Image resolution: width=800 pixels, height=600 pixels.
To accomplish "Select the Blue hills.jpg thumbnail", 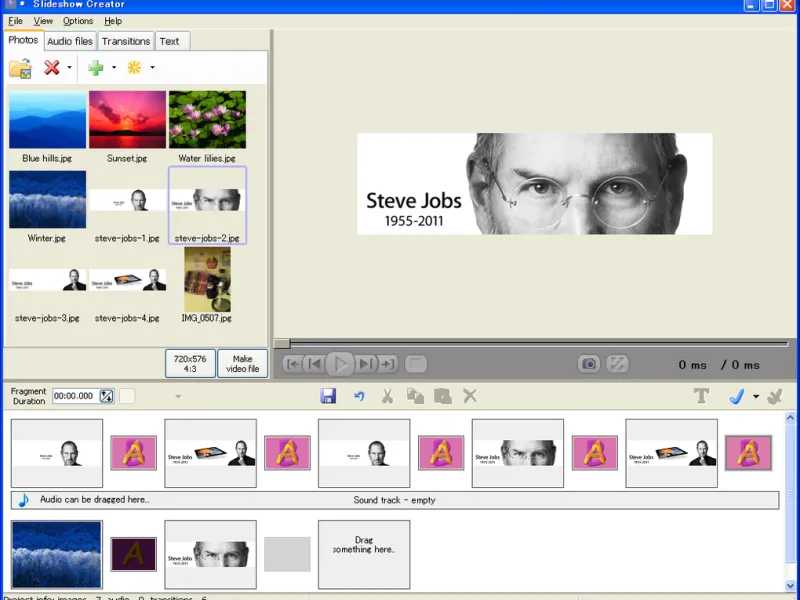I will click(47, 120).
